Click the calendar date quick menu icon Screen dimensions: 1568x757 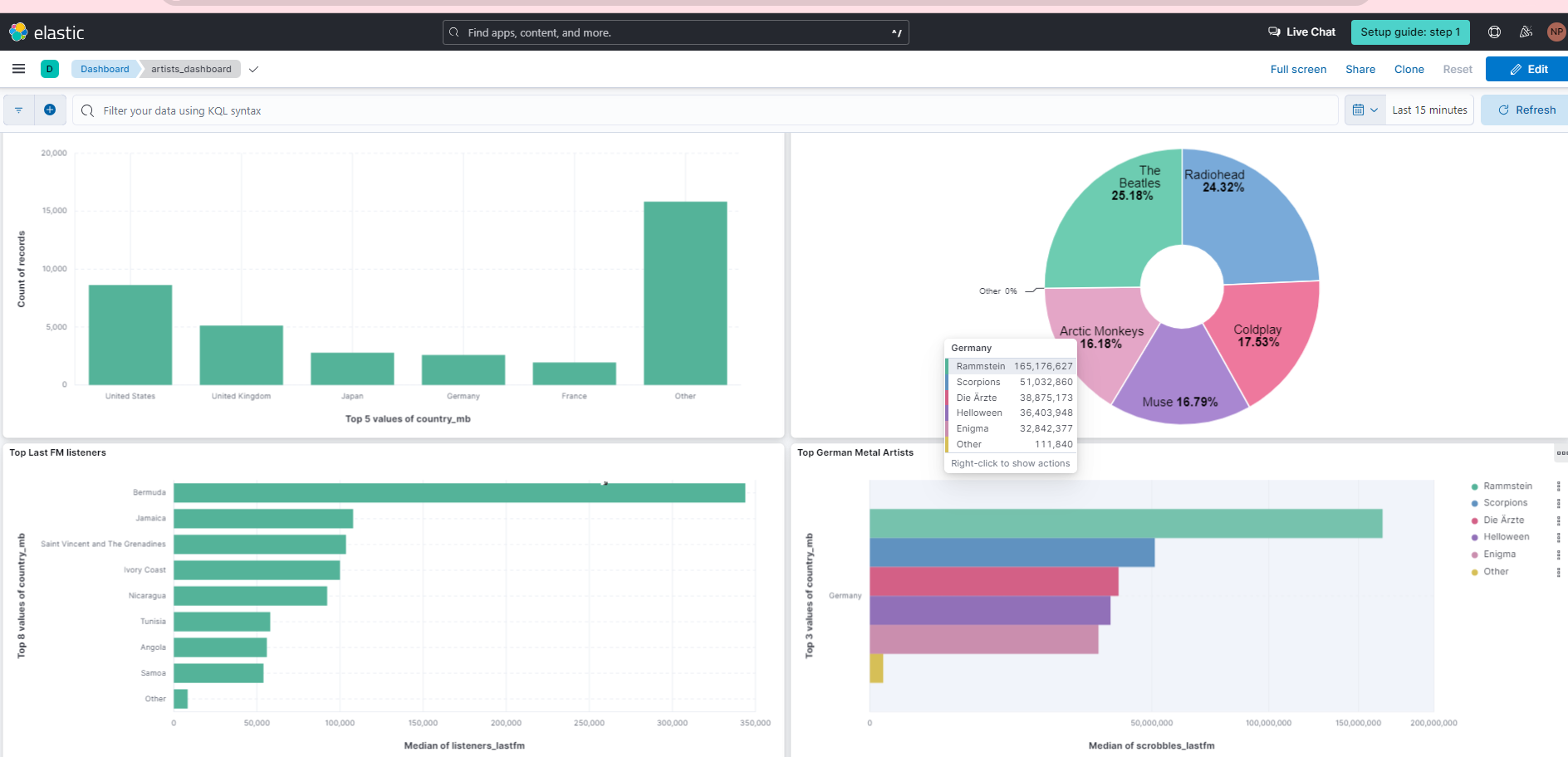click(1365, 110)
